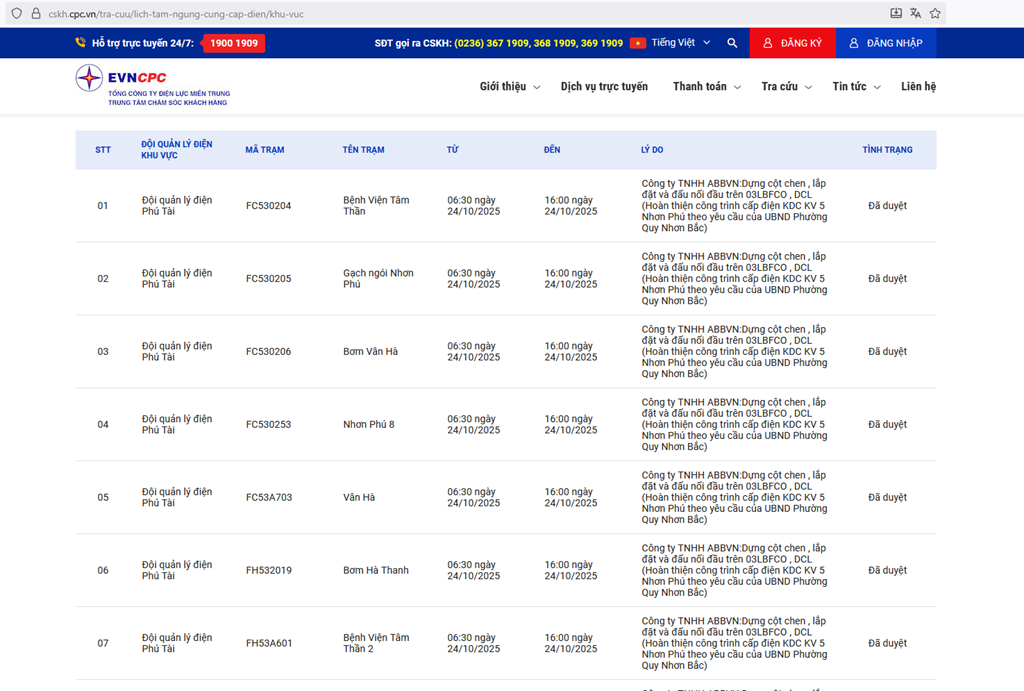Expand the Tra cứu menu
The height and width of the screenshot is (691, 1024).
click(785, 87)
